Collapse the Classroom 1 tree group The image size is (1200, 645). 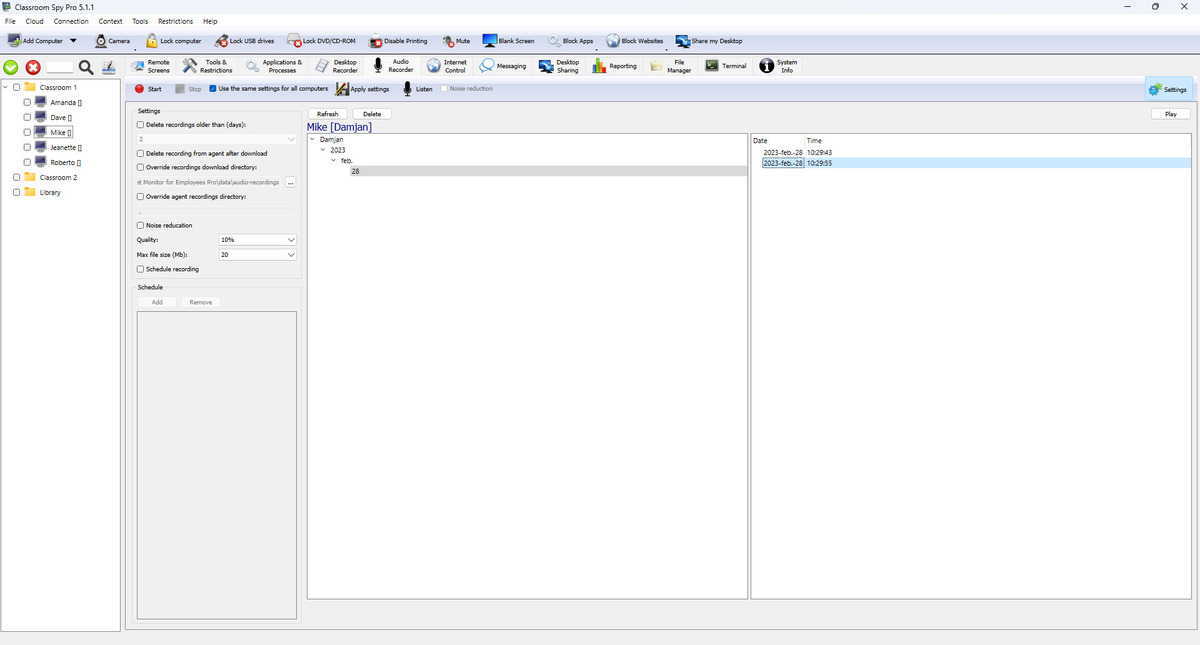point(6,87)
